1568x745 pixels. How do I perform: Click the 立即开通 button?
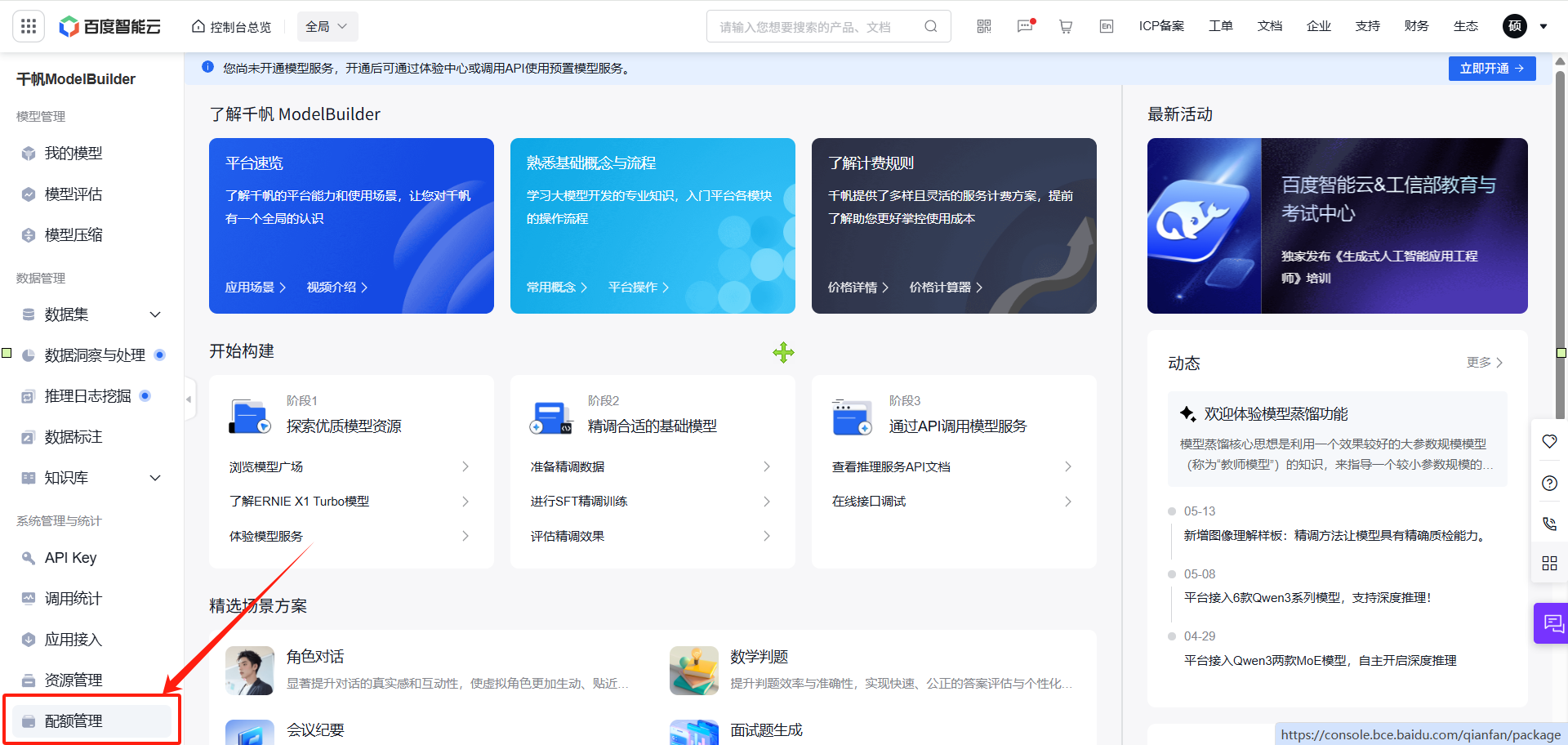tap(1491, 69)
